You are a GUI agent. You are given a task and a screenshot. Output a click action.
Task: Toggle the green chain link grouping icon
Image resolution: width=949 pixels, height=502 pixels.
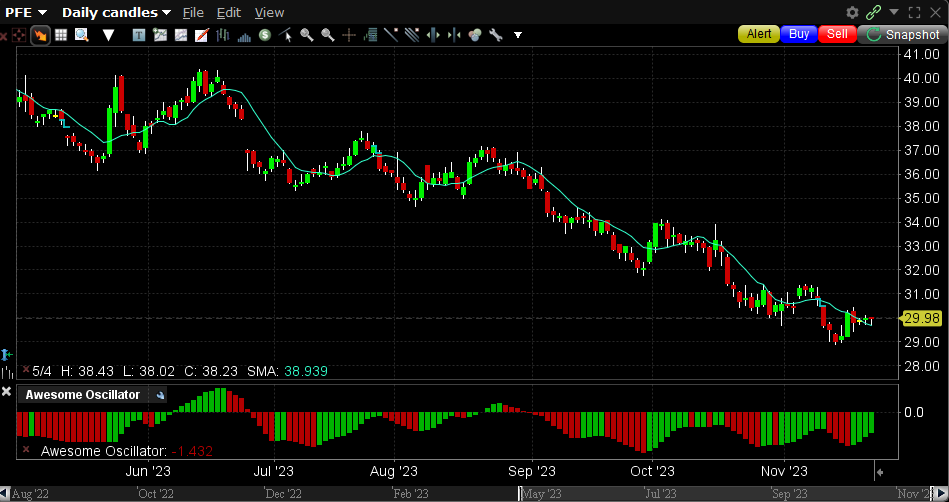[x=874, y=12]
